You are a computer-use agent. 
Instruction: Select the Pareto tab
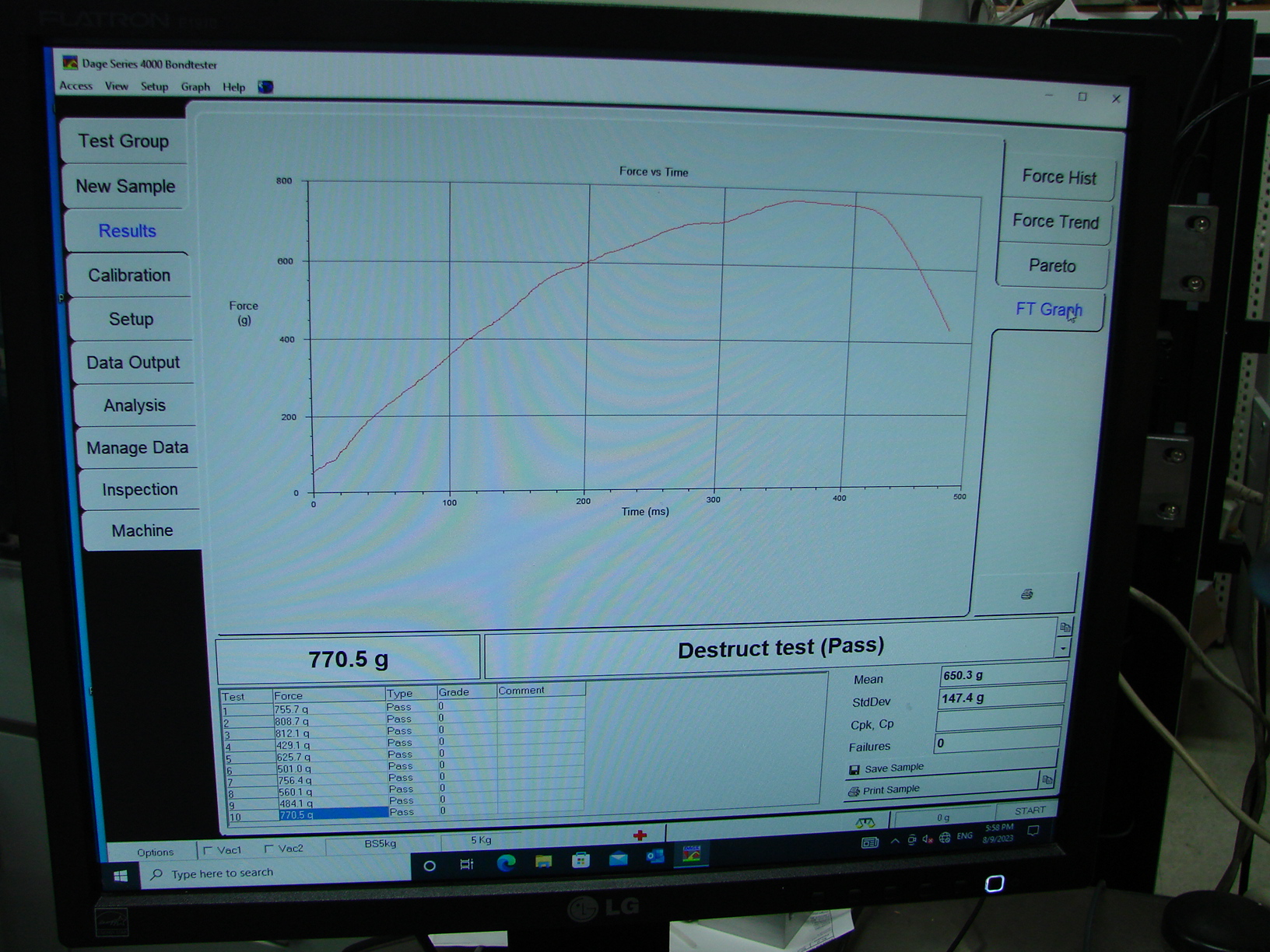pyautogui.click(x=1052, y=266)
